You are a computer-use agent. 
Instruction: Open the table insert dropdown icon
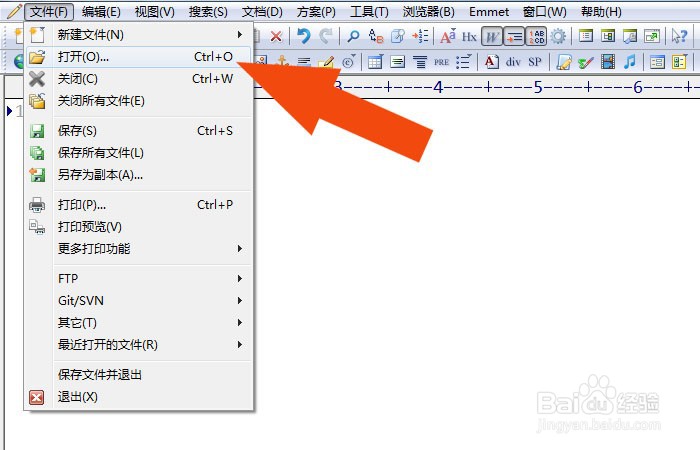[x=375, y=62]
